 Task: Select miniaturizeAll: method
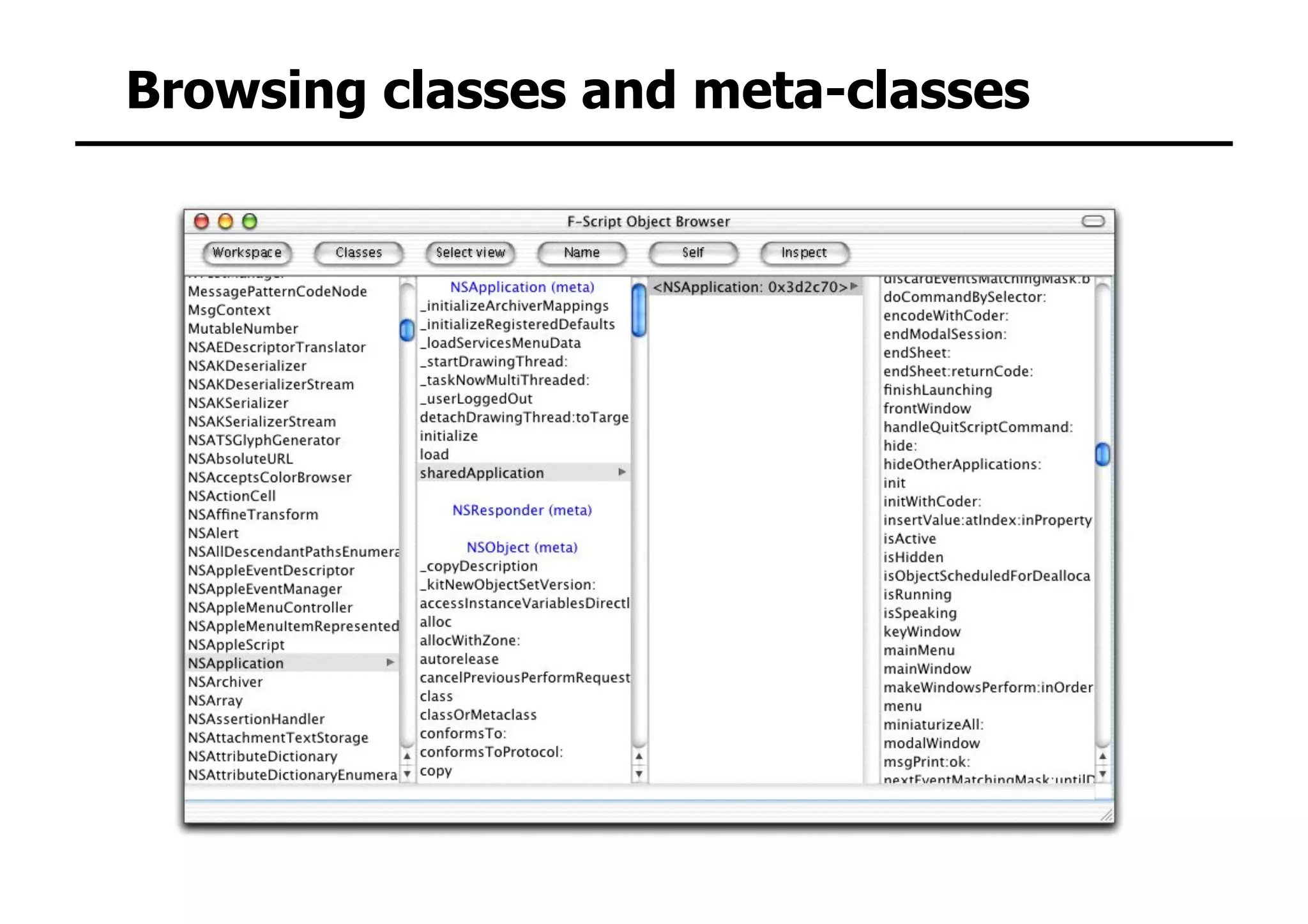coord(933,724)
